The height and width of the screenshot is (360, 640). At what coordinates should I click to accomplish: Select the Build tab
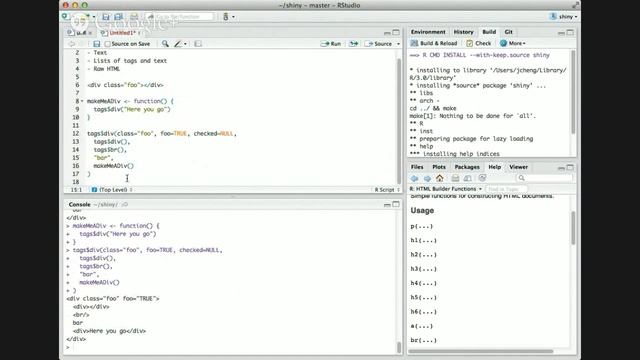pos(489,32)
